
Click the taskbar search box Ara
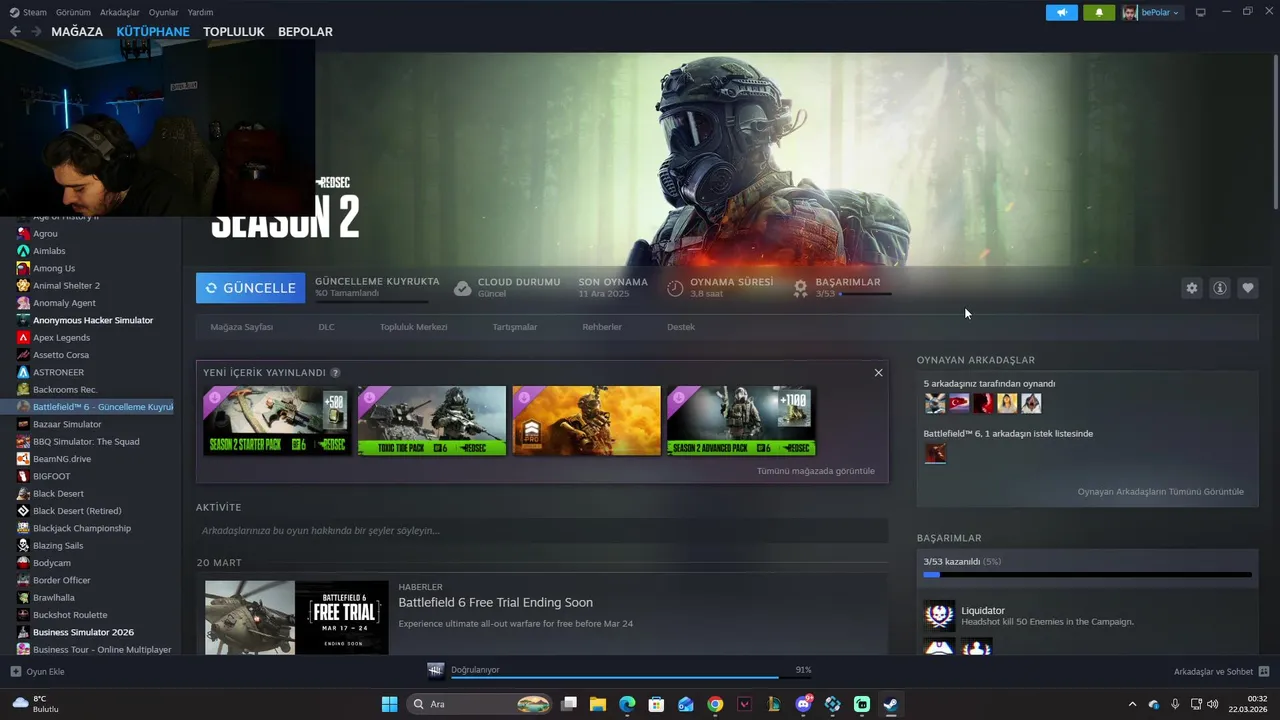[x=480, y=704]
